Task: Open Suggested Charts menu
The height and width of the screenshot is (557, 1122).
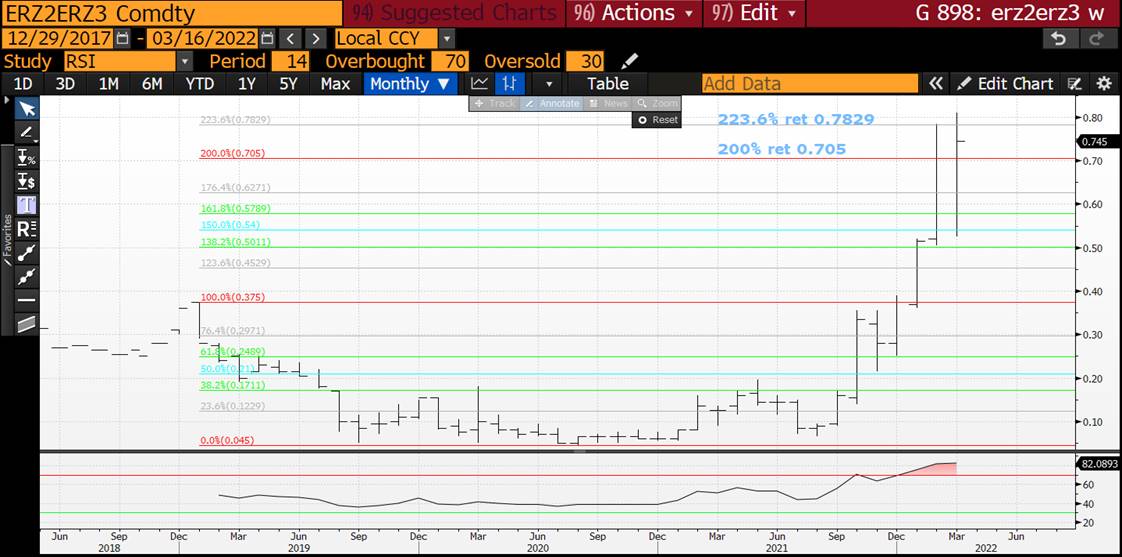Action: point(454,13)
